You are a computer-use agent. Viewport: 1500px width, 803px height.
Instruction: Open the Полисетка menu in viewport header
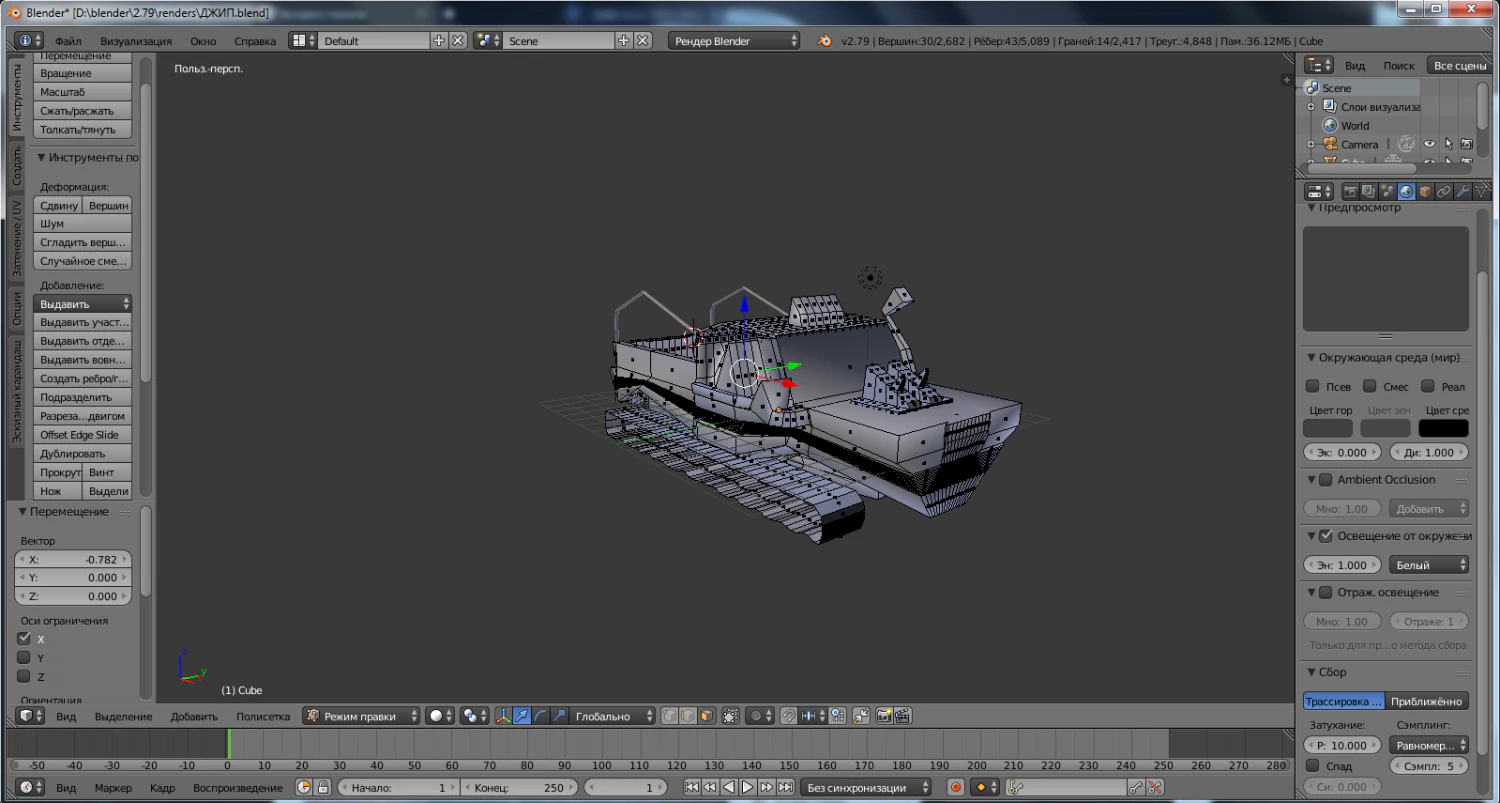click(x=263, y=716)
